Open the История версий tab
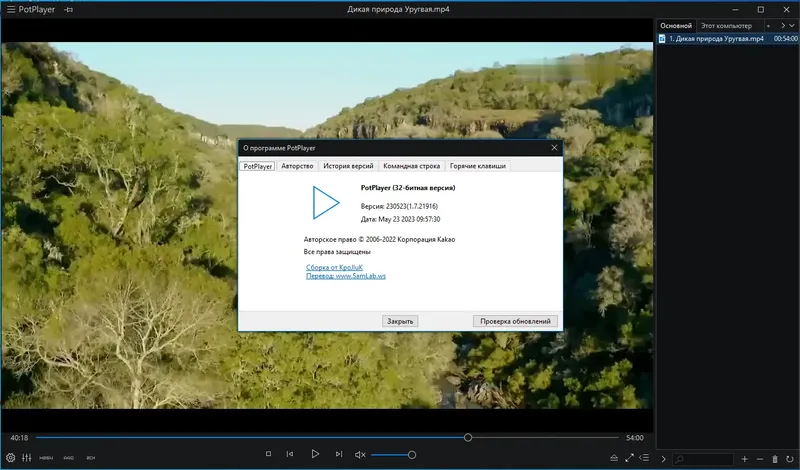This screenshot has width=800, height=470. (348, 166)
